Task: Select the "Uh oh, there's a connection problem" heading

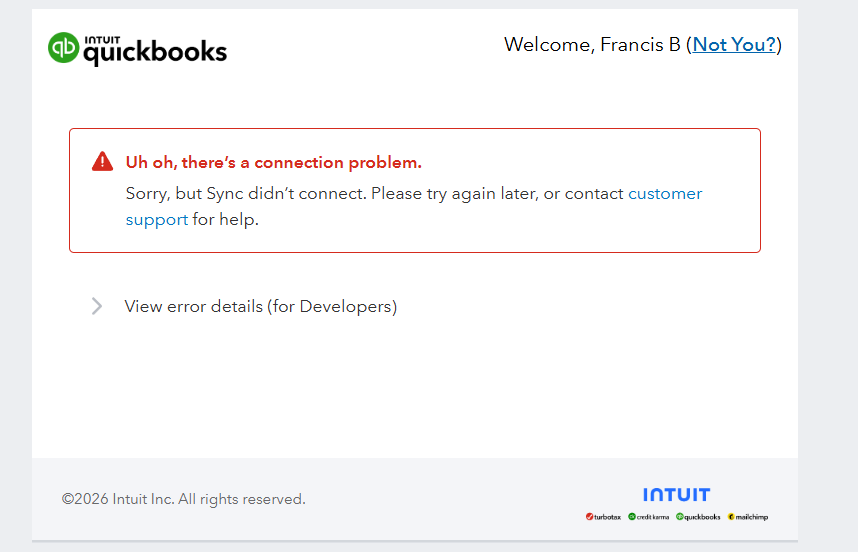Action: point(273,162)
